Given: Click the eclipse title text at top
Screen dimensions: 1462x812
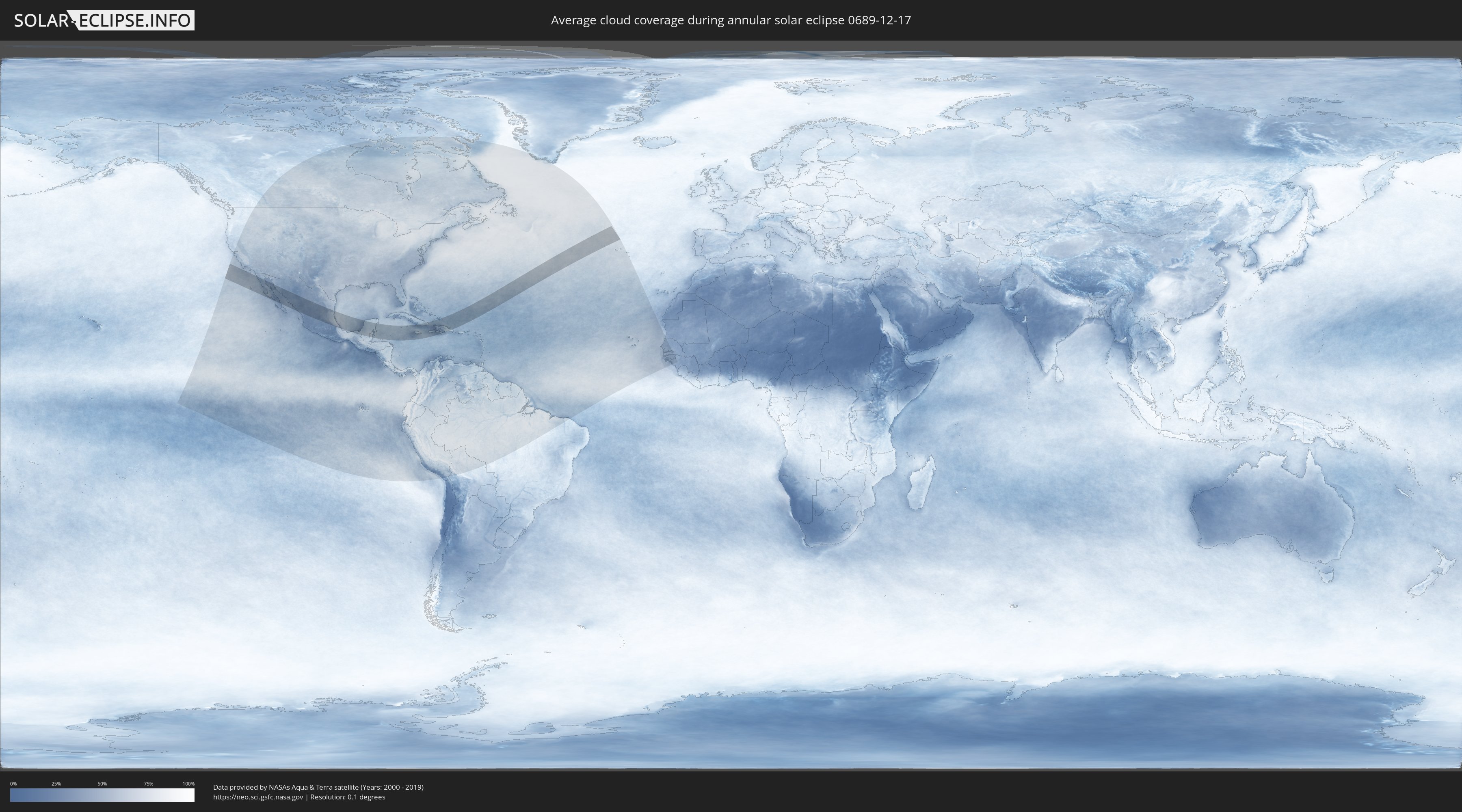Looking at the screenshot, I should [x=731, y=20].
